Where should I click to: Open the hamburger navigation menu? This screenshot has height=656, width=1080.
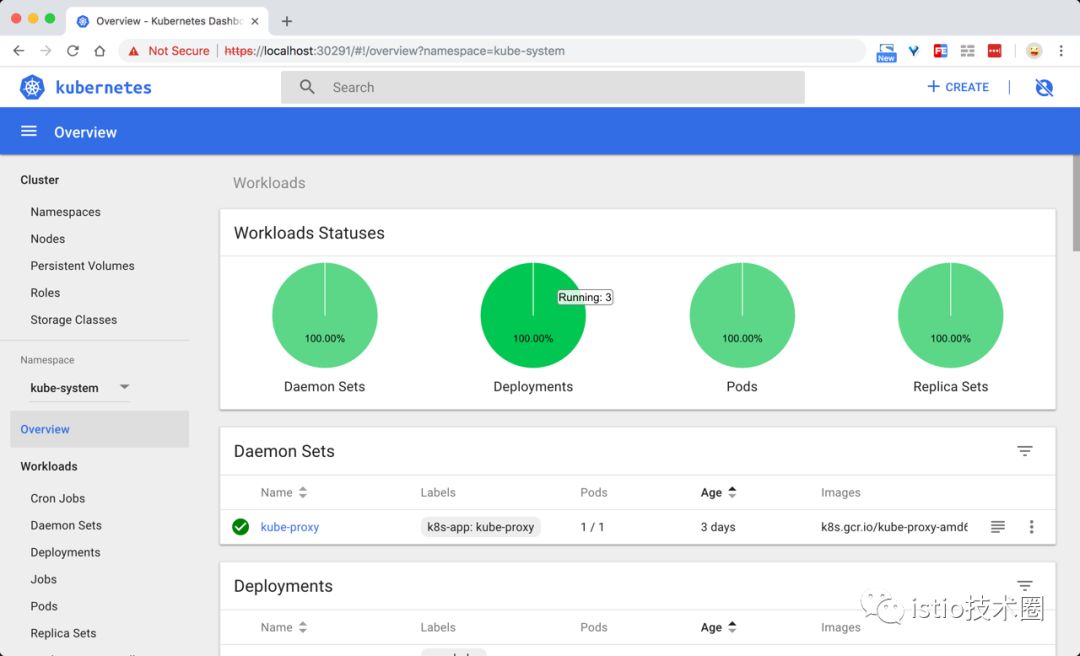(28, 132)
